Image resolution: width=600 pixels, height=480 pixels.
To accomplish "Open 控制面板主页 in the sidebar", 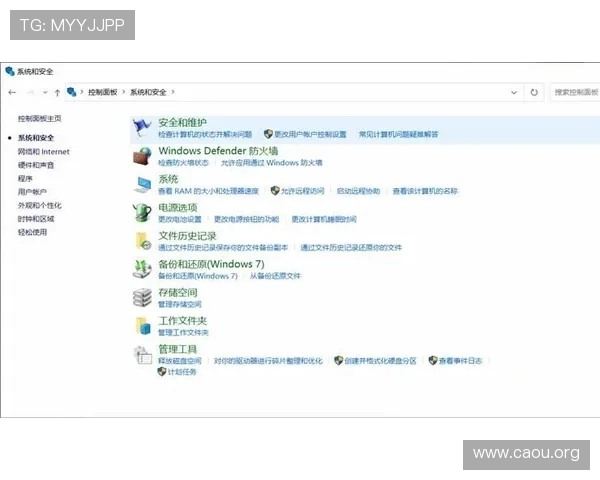I will point(39,119).
